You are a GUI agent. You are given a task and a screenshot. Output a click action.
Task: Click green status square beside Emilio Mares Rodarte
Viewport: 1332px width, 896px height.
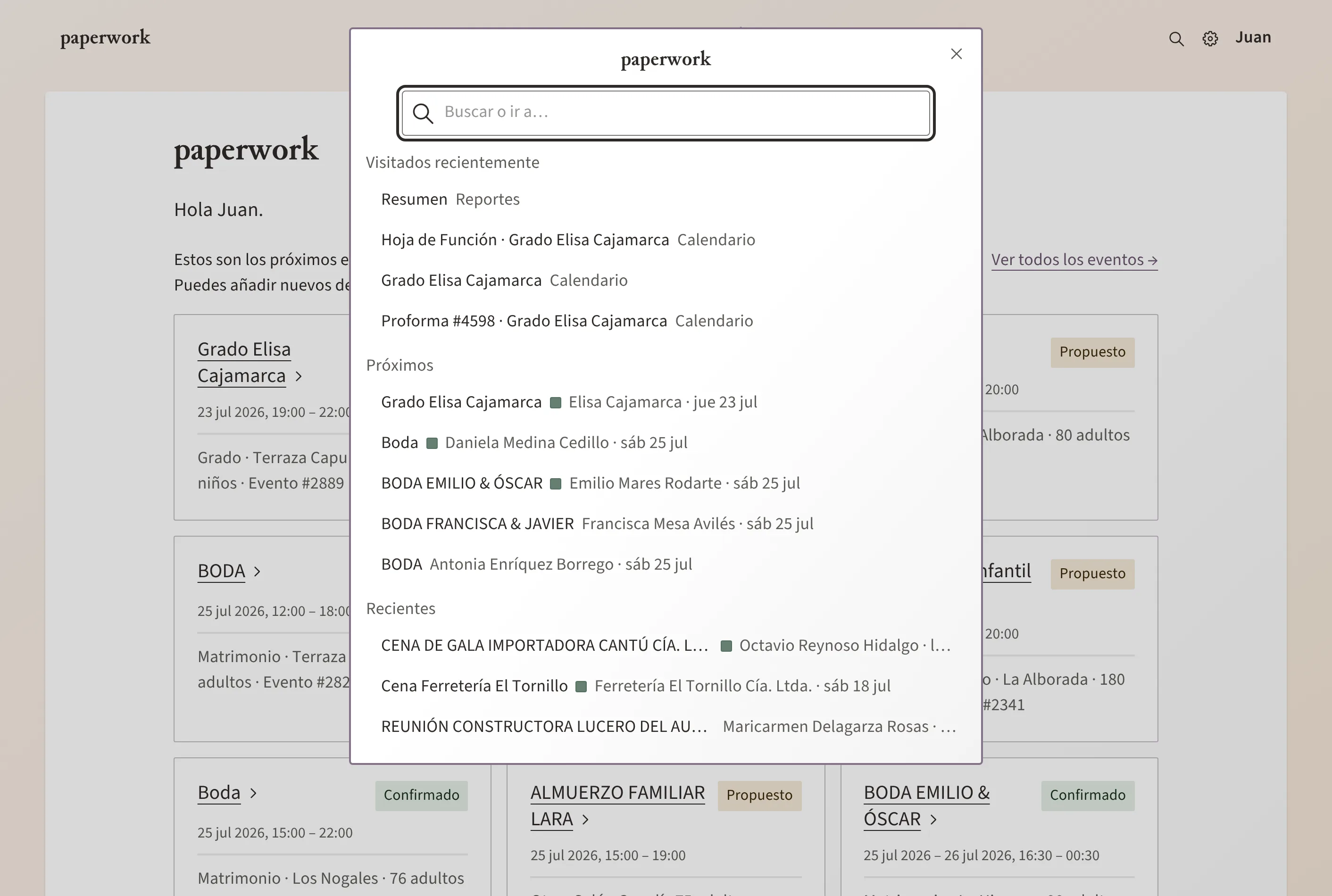pos(556,484)
